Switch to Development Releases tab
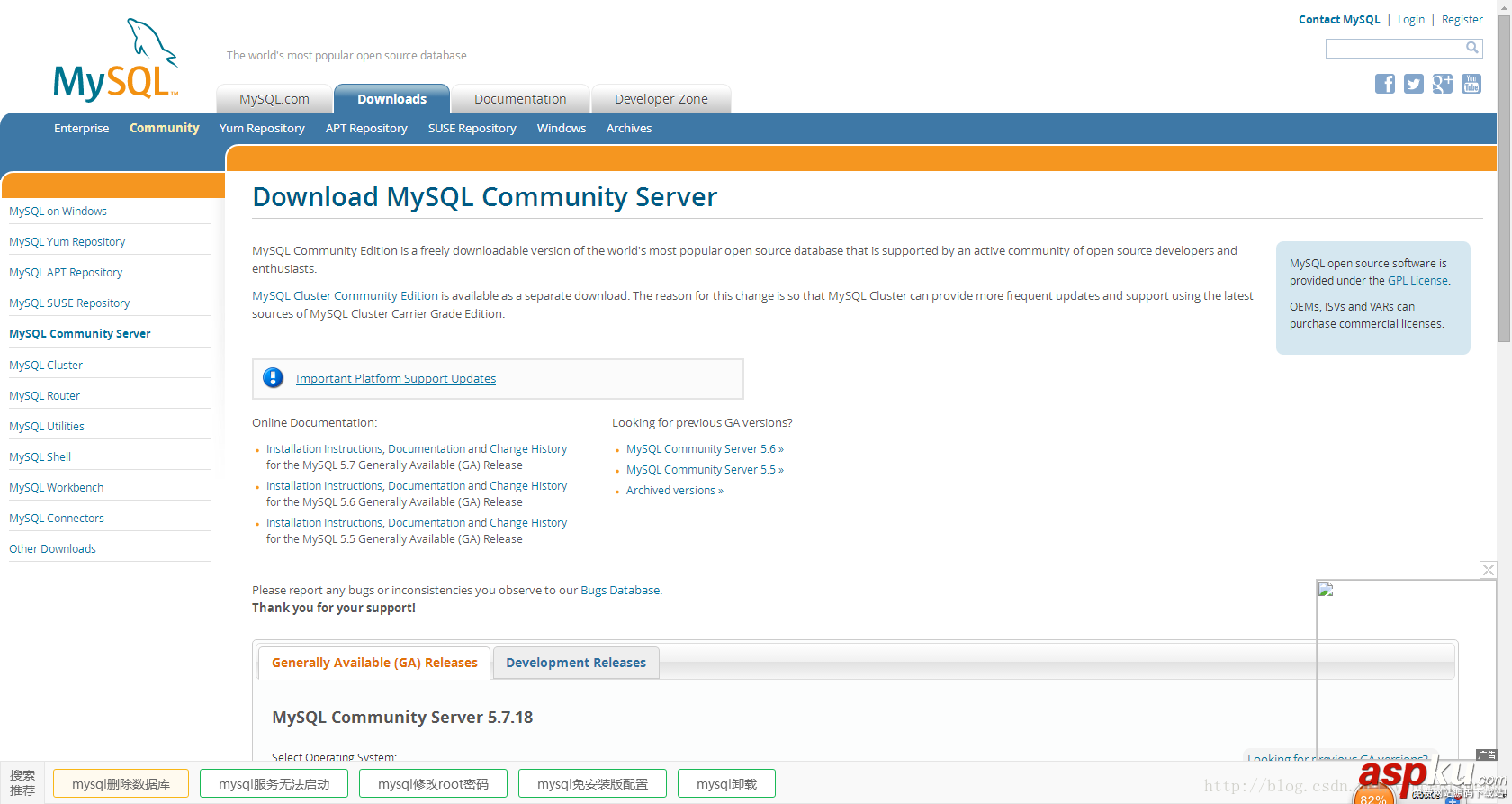Screen dimensions: 1512x804 pyautogui.click(x=576, y=663)
